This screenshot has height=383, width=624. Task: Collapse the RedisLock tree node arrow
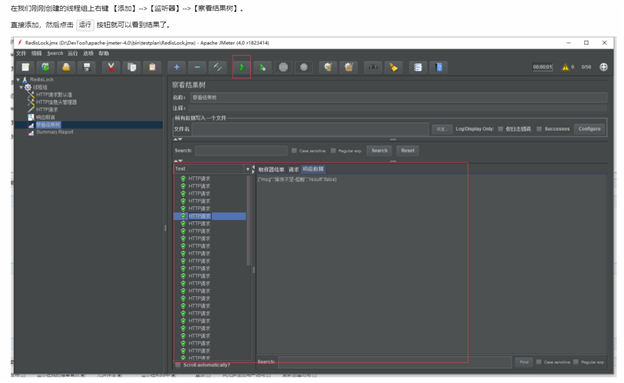[18, 80]
